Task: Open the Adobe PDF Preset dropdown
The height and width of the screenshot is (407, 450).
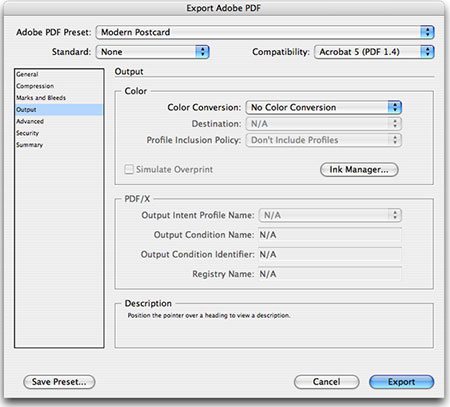Action: coord(265,32)
